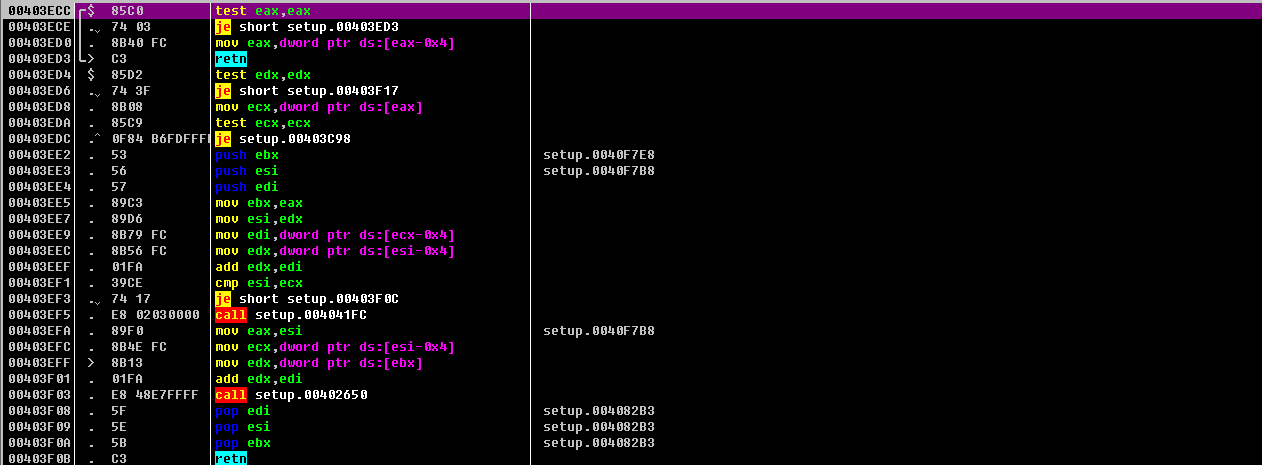This screenshot has height=465, width=1262.
Task: Click 'add edx,edi' at address 00403F01
Action: pyautogui.click(x=259, y=379)
